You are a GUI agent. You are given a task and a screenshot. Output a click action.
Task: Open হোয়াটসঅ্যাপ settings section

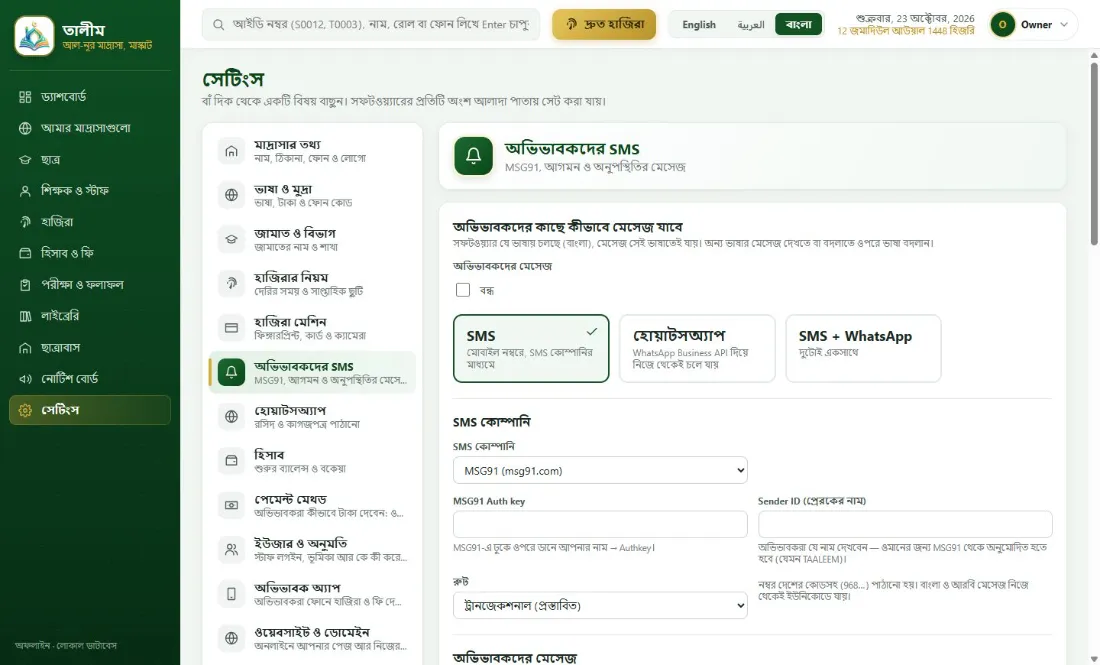pyautogui.click(x=312, y=416)
